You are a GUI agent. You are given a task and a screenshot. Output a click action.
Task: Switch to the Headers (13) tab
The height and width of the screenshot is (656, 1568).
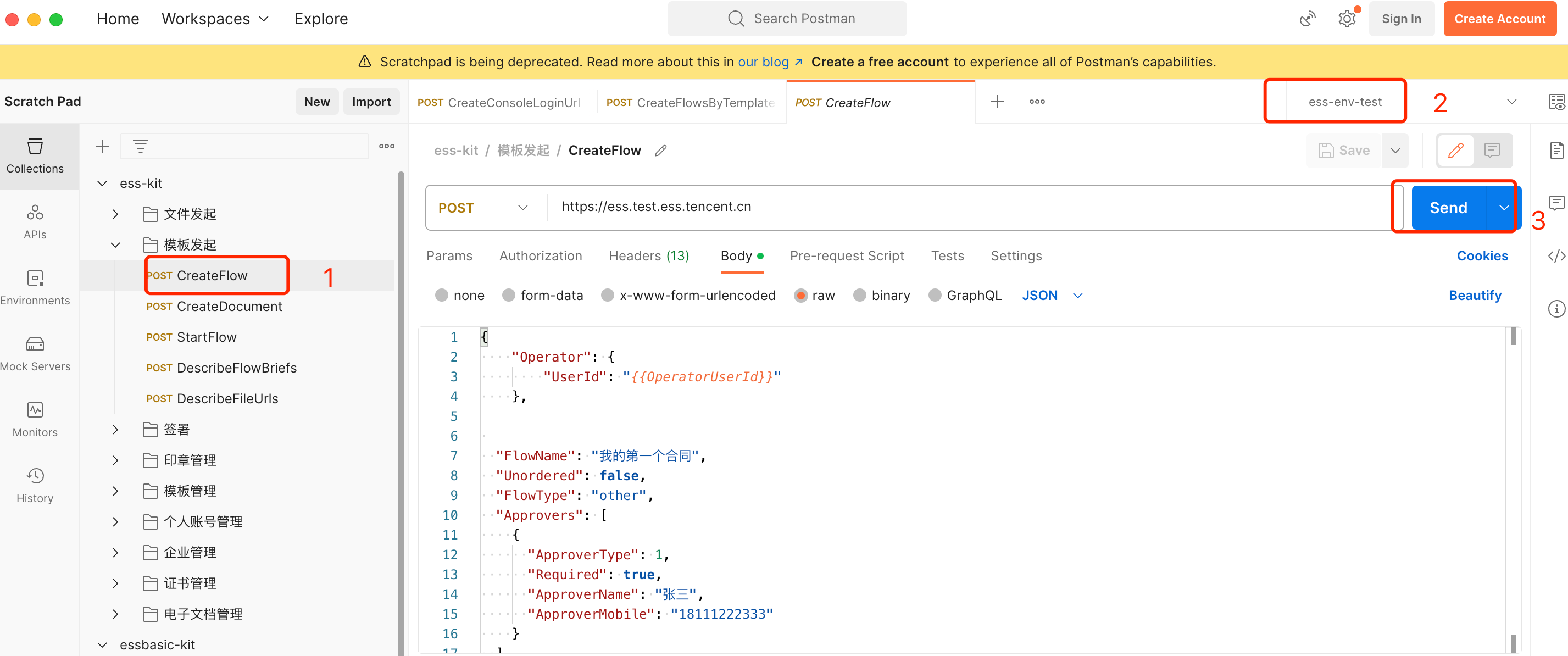pyautogui.click(x=649, y=255)
